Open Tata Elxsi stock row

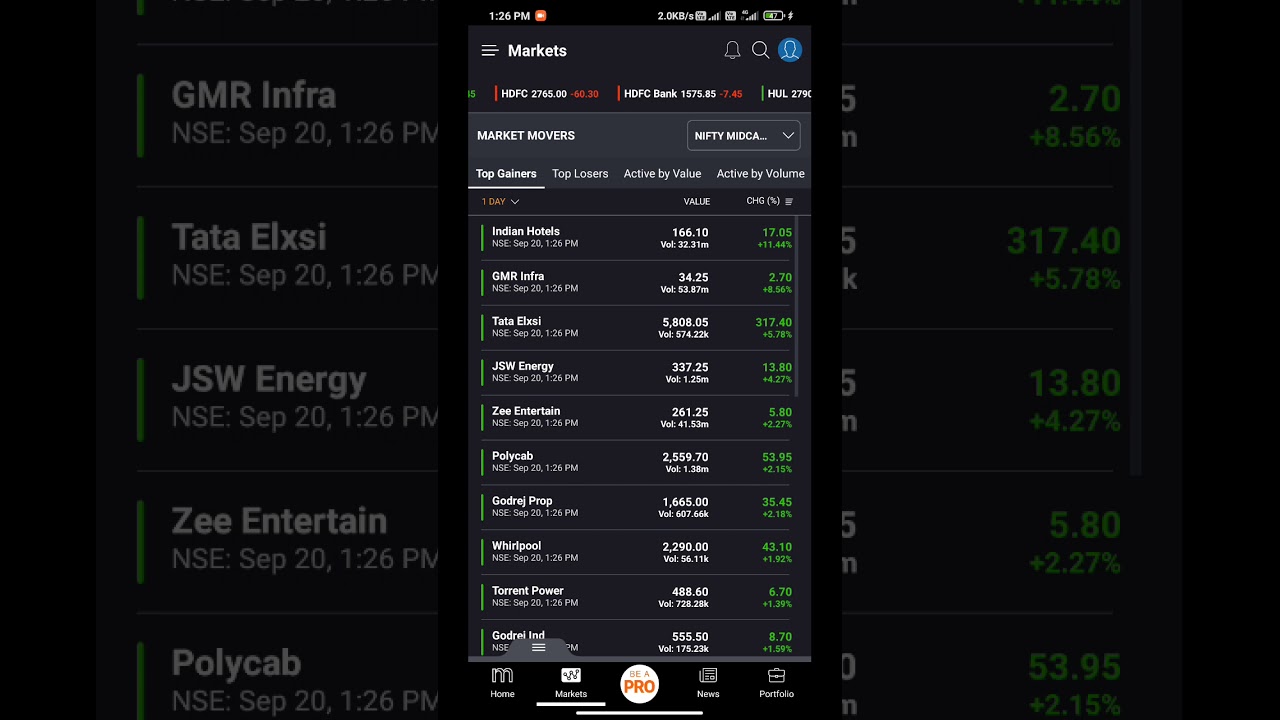(637, 328)
